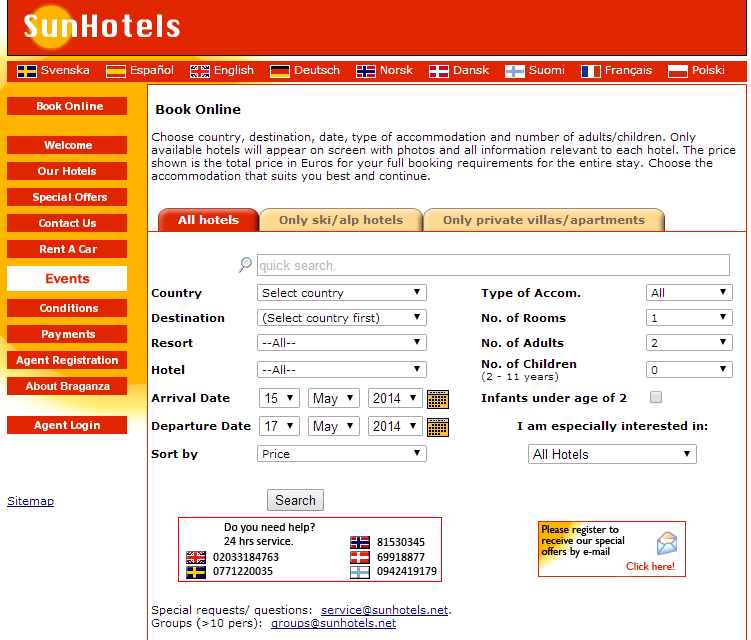
Task: Click Norwegian flag beside phone number 81530345
Action: coord(360,542)
